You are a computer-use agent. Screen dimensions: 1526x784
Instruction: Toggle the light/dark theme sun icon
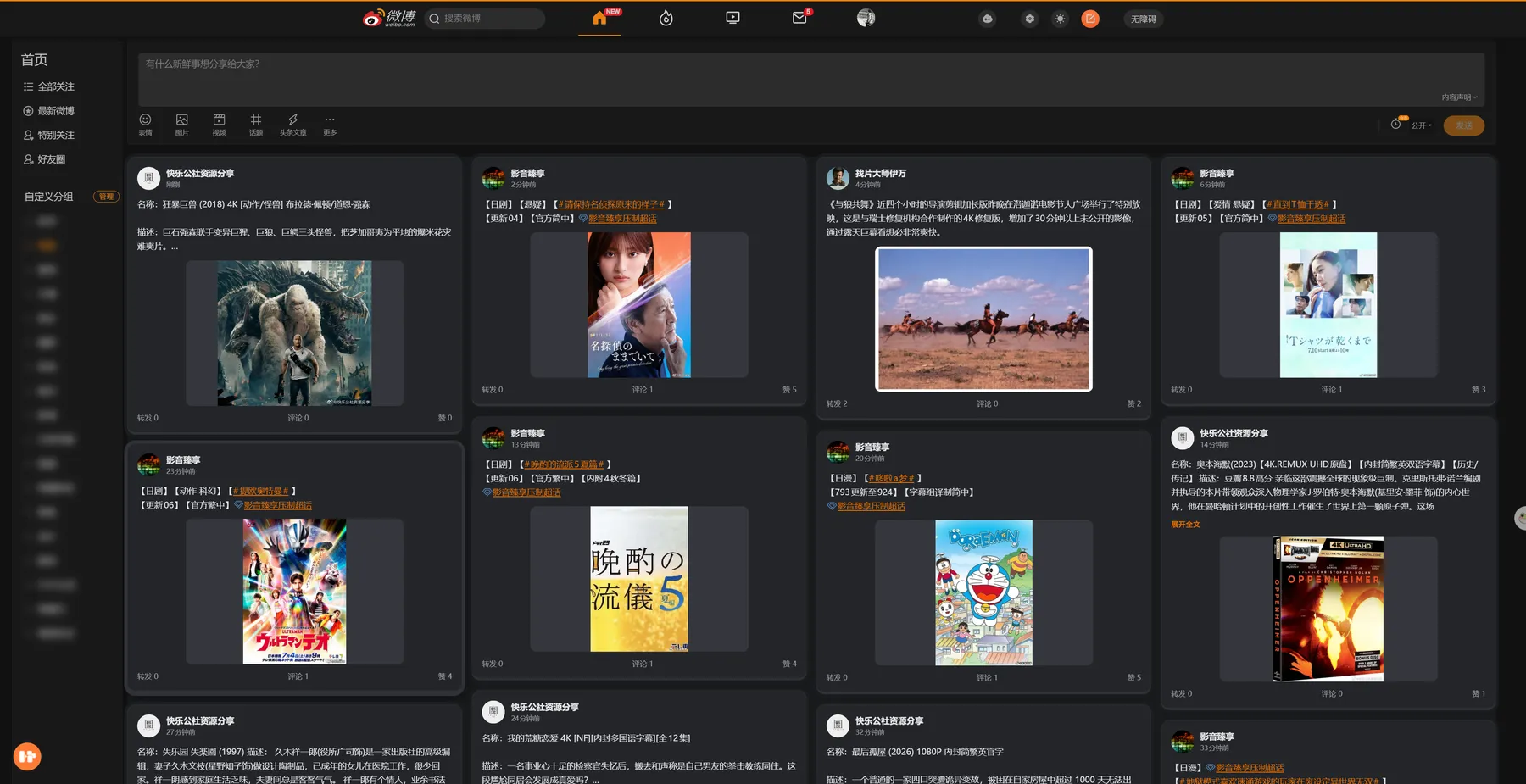tap(1060, 19)
